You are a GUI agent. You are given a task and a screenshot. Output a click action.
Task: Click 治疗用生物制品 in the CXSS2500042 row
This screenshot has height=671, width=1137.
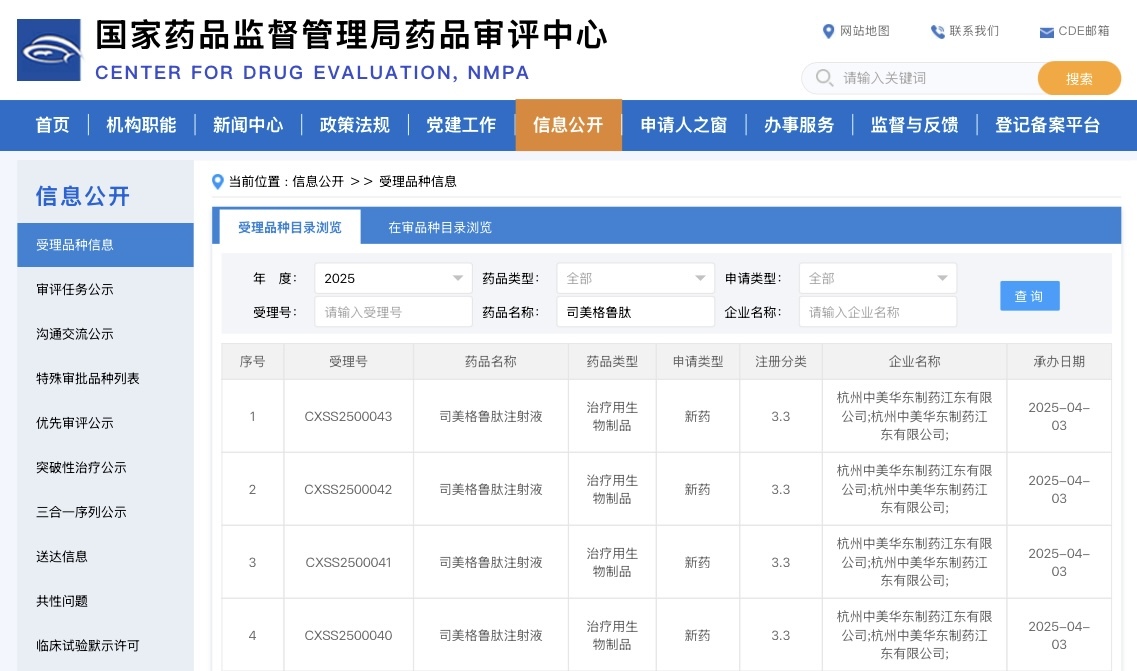[x=612, y=490]
